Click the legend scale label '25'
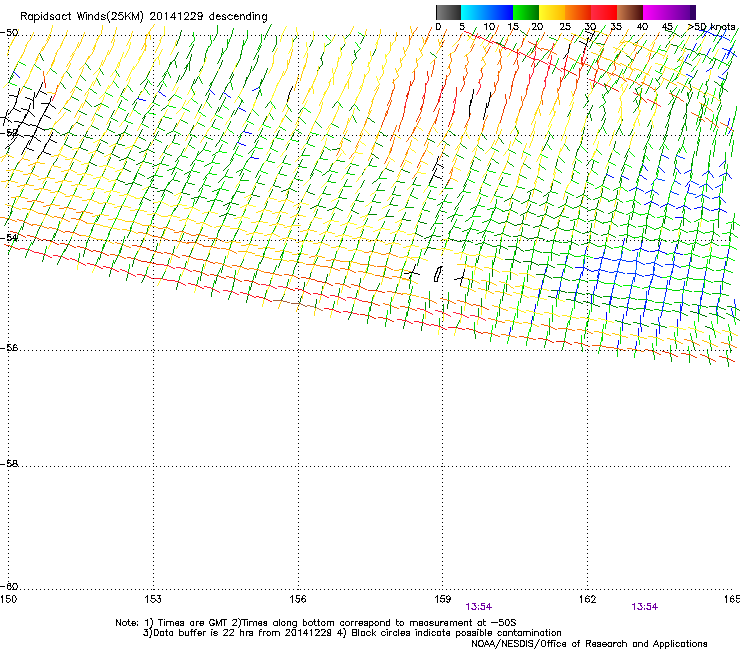Image resolution: width=740 pixels, height=650 pixels. pyautogui.click(x=565, y=27)
